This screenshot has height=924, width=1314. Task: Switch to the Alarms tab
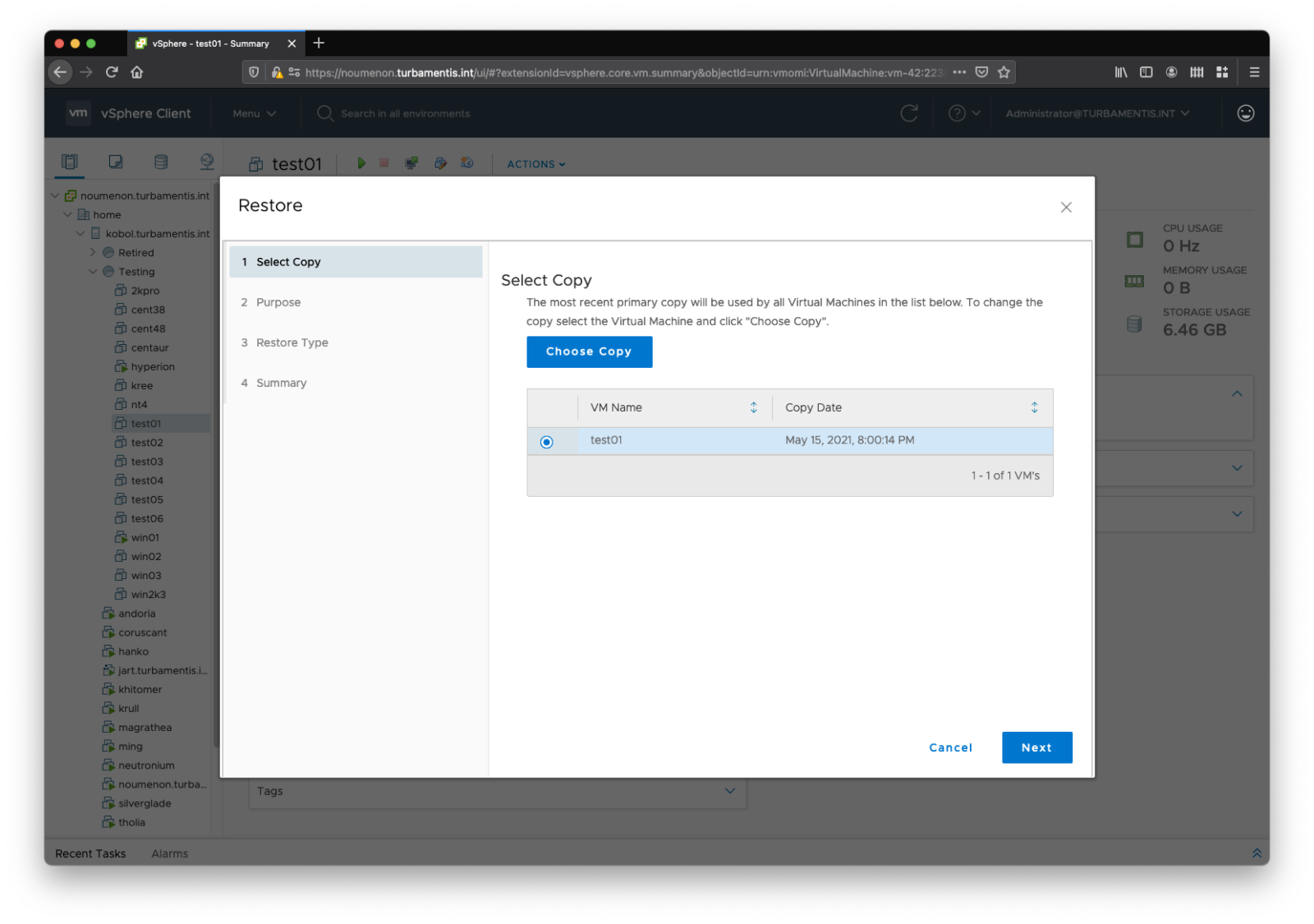pyautogui.click(x=169, y=853)
